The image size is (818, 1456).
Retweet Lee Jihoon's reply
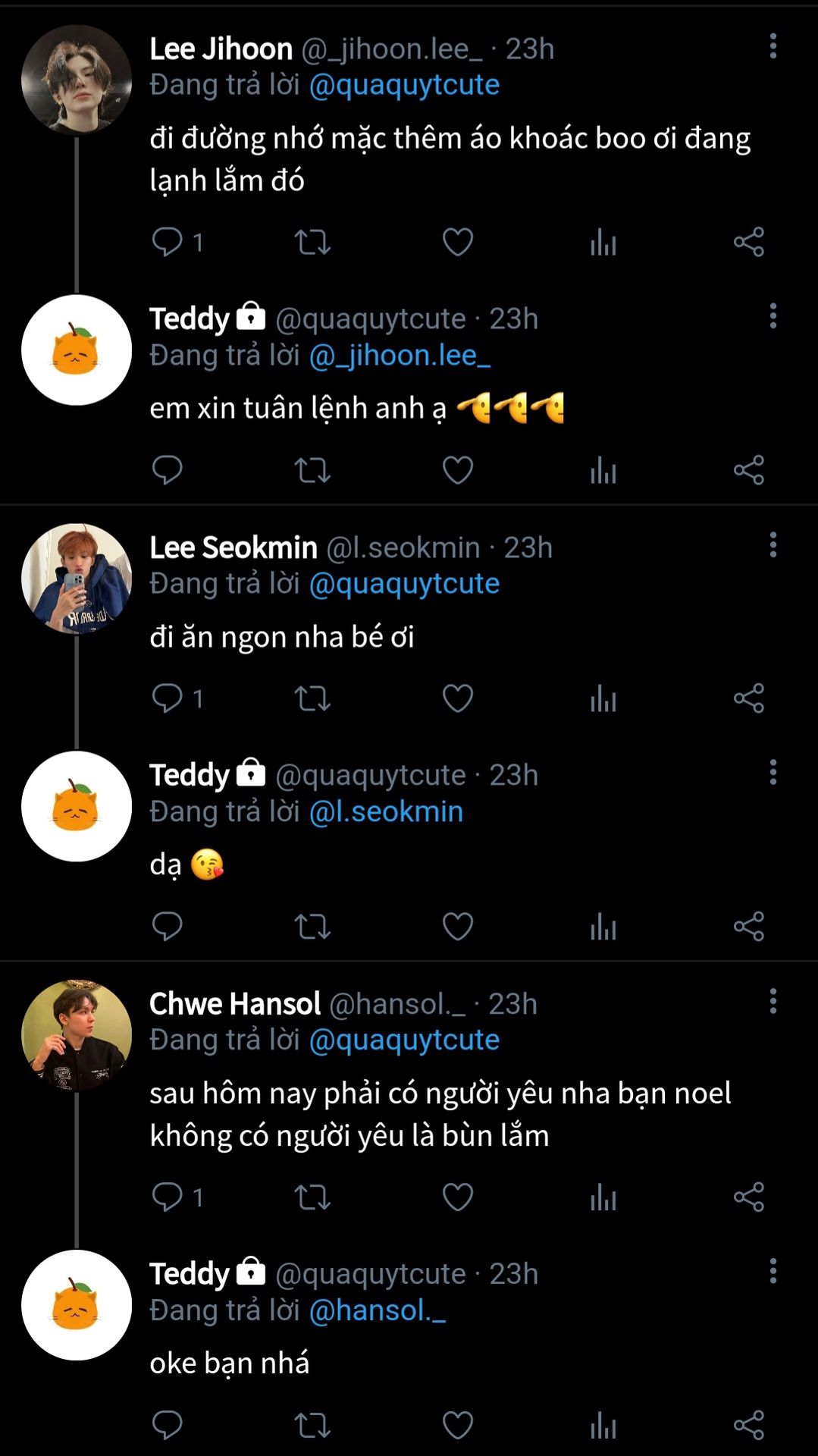(312, 243)
